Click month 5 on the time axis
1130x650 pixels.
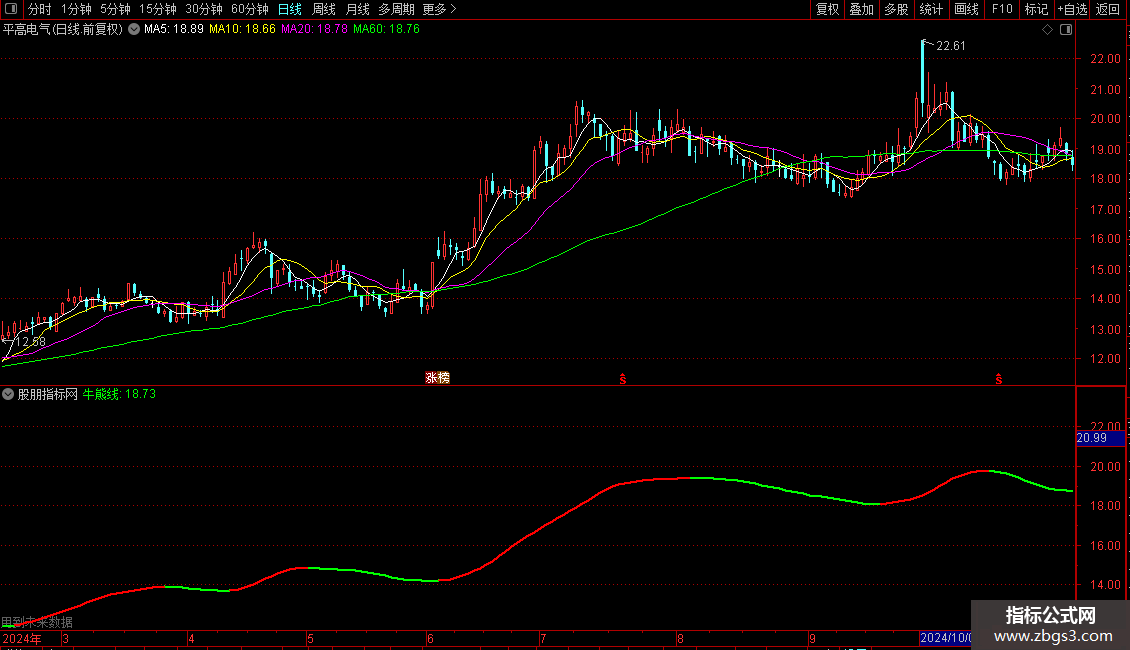(x=310, y=638)
